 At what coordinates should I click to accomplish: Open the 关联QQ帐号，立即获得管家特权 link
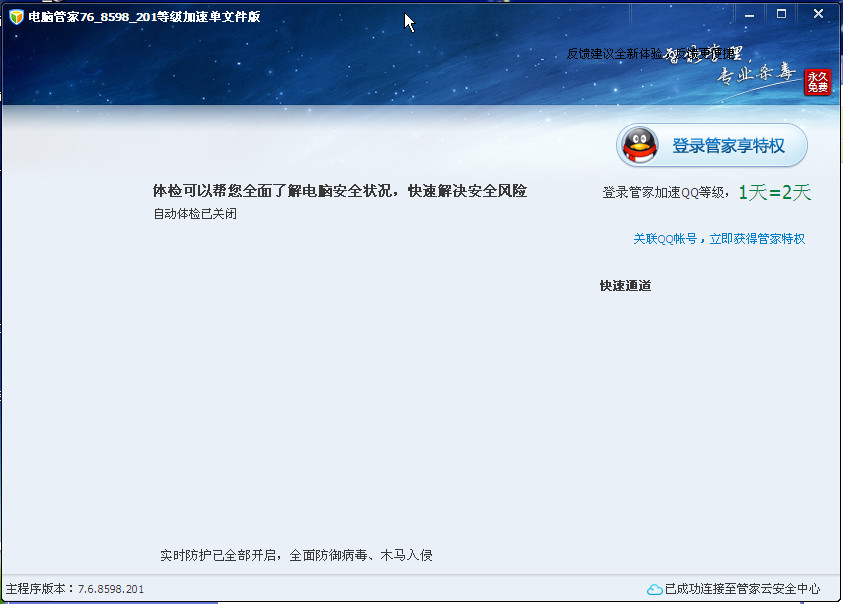pos(719,239)
